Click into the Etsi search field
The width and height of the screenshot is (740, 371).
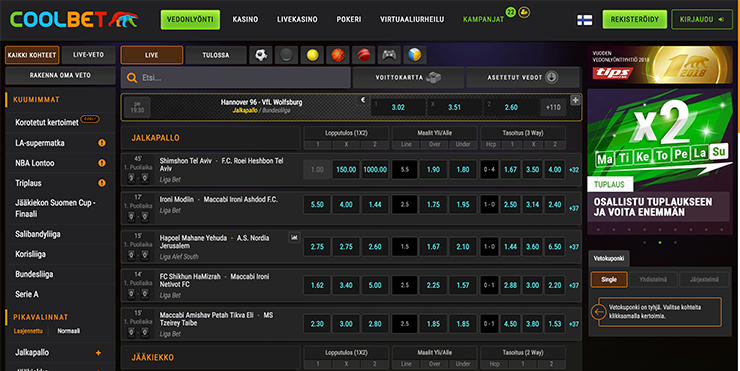[x=235, y=77]
